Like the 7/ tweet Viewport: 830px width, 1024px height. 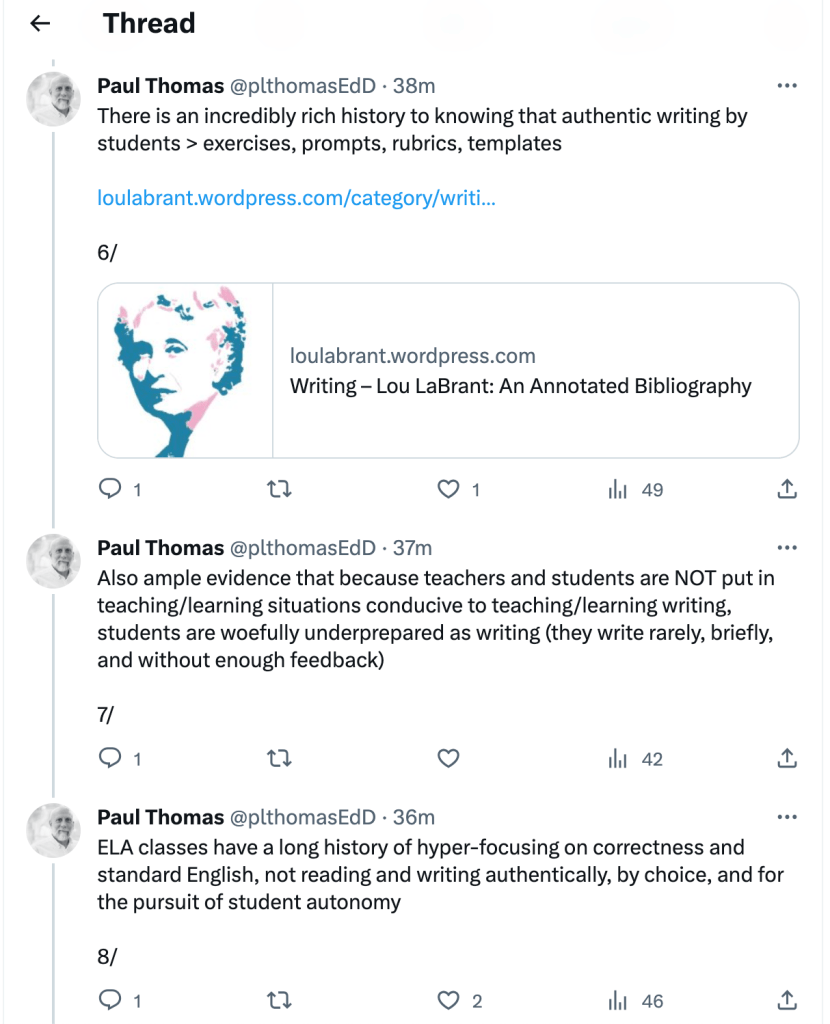(449, 759)
